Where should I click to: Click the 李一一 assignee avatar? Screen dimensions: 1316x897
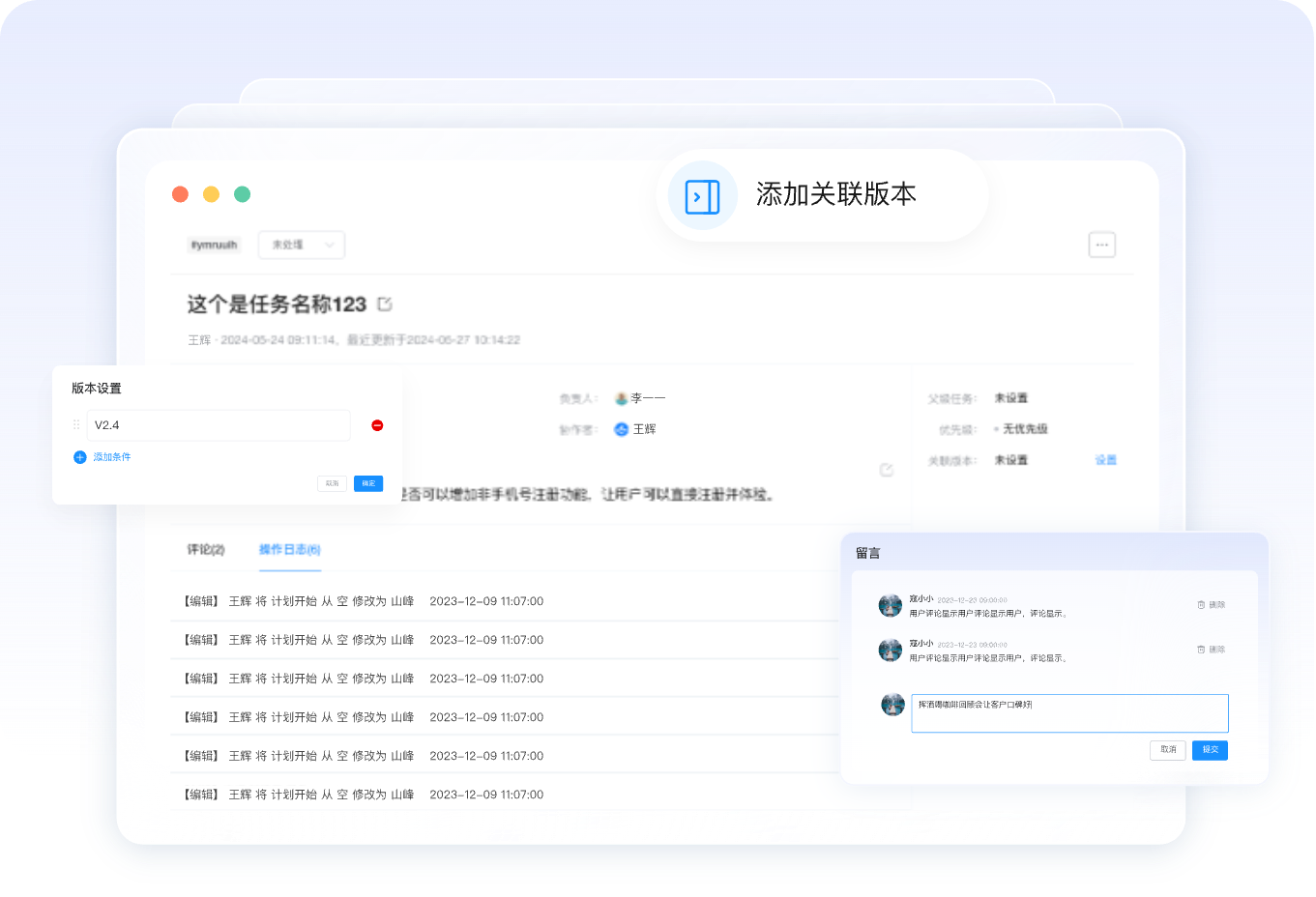pyautogui.click(x=622, y=398)
